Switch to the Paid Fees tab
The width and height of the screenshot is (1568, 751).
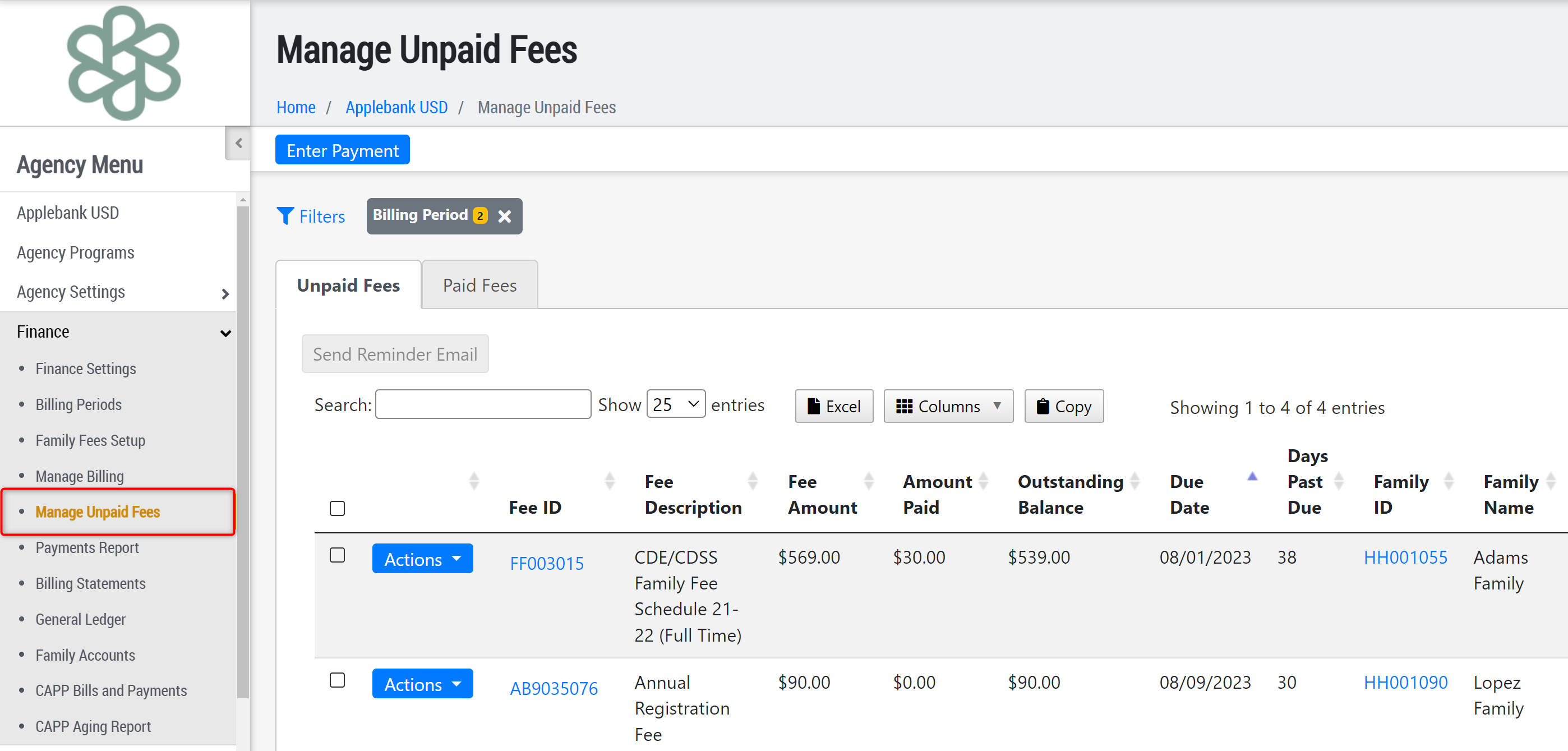(x=479, y=285)
